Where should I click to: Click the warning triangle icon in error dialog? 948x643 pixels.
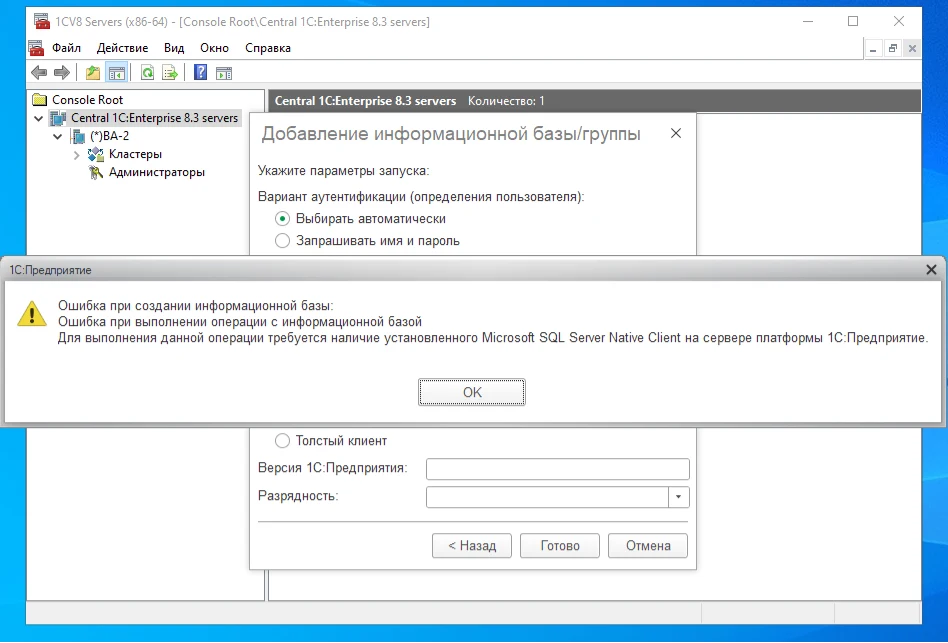point(32,314)
